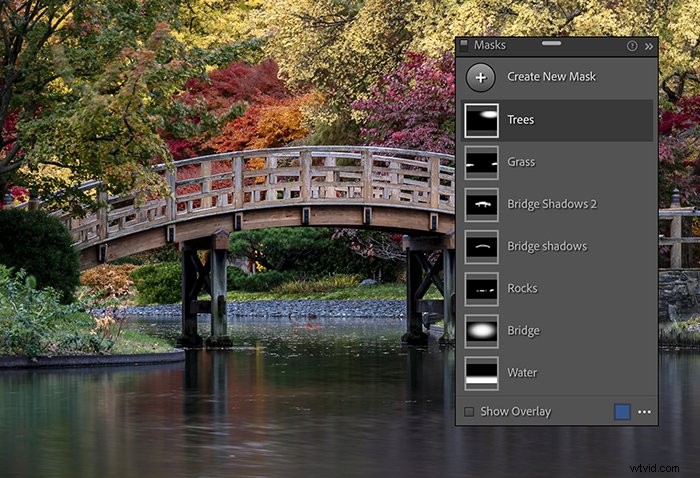Click the Masks panel title

click(x=490, y=45)
